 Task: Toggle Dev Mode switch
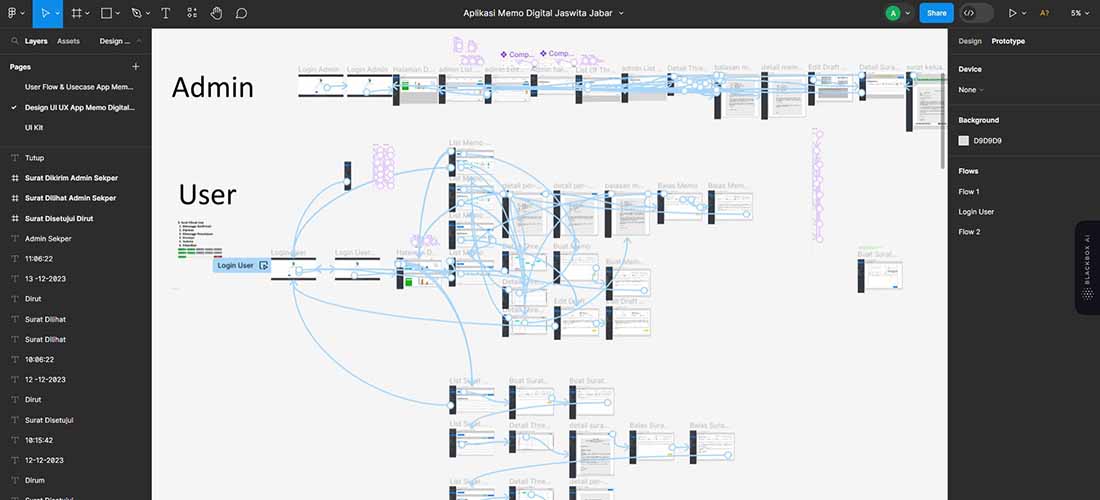click(x=977, y=13)
